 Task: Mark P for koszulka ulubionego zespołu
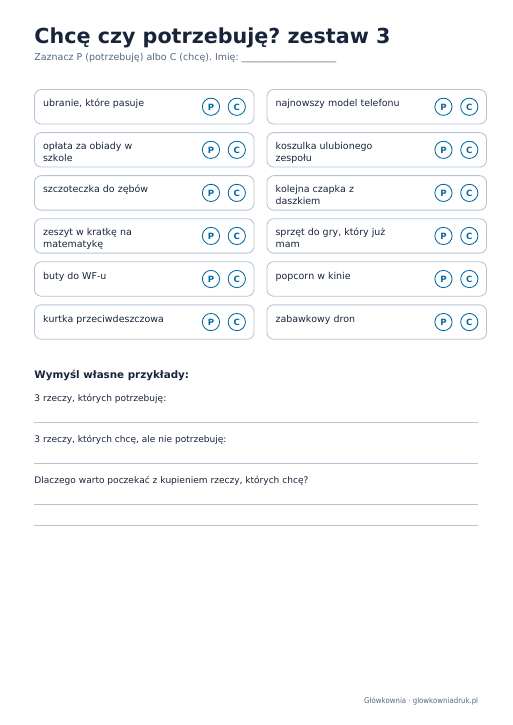click(443, 150)
